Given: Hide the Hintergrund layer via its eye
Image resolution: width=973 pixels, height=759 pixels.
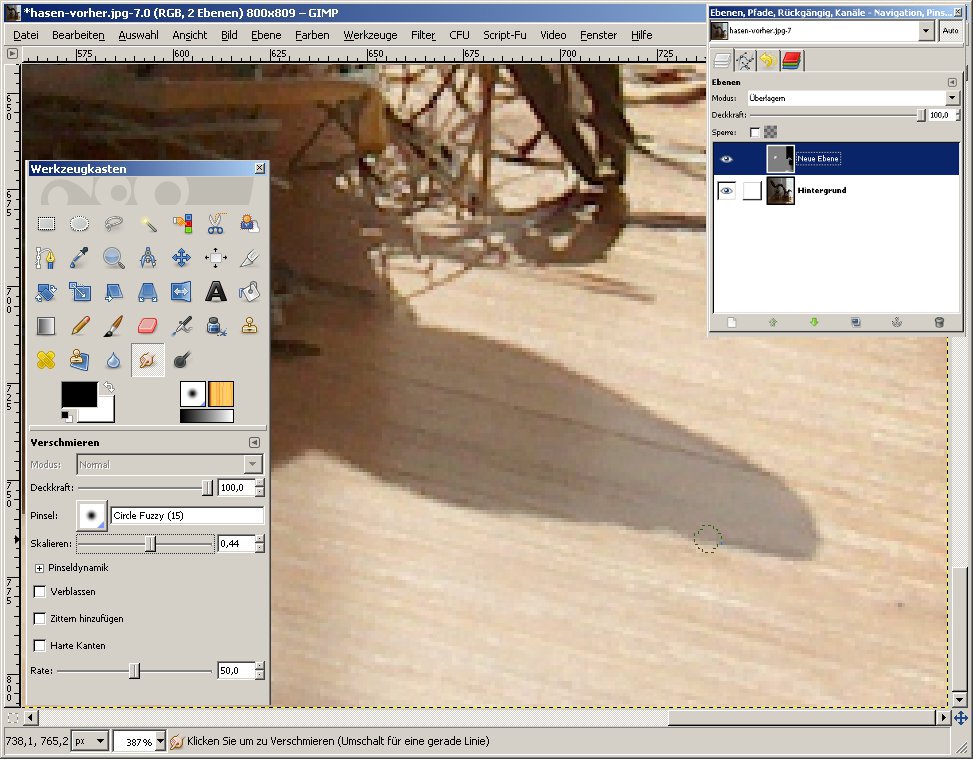Looking at the screenshot, I should pyautogui.click(x=727, y=190).
